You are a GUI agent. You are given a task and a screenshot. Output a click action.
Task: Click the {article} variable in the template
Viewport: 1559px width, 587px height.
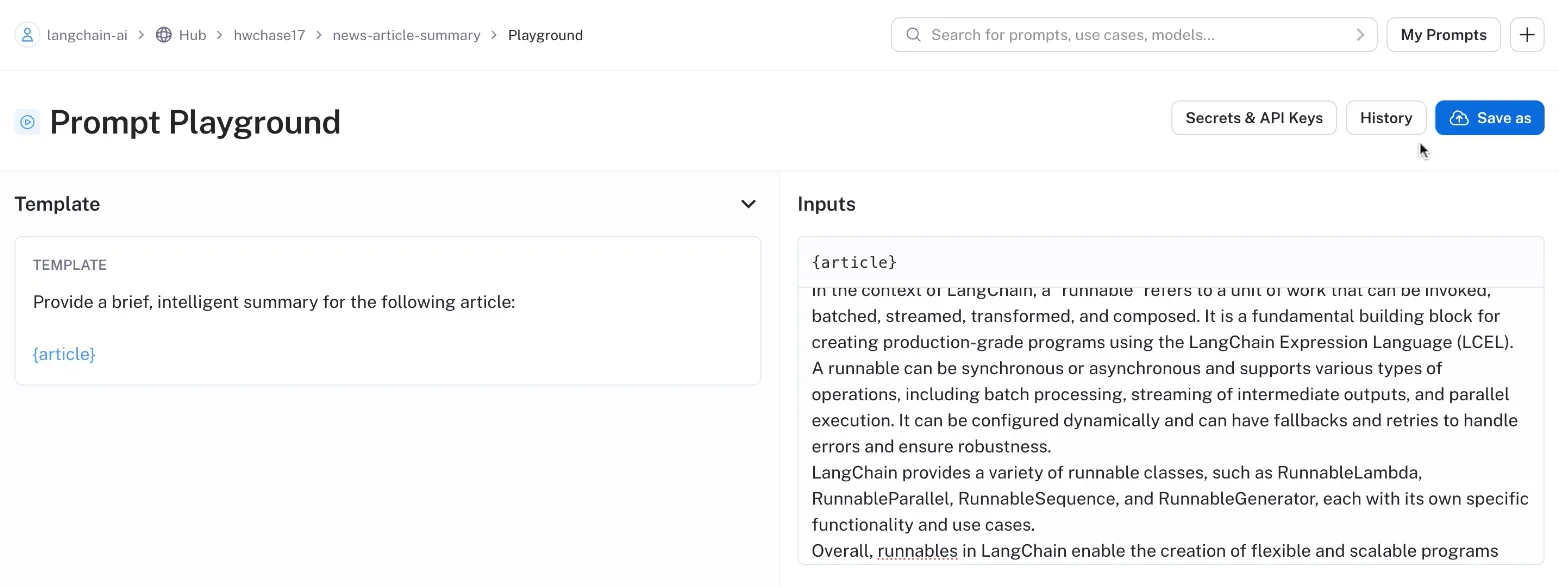coord(63,353)
